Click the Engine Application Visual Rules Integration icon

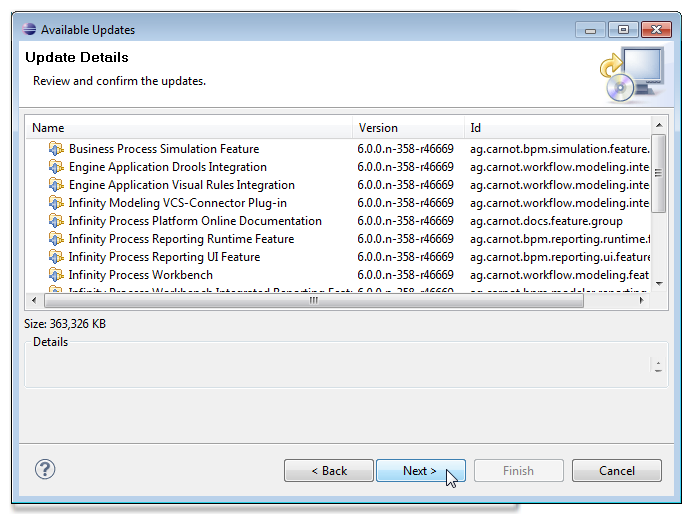pos(56,185)
